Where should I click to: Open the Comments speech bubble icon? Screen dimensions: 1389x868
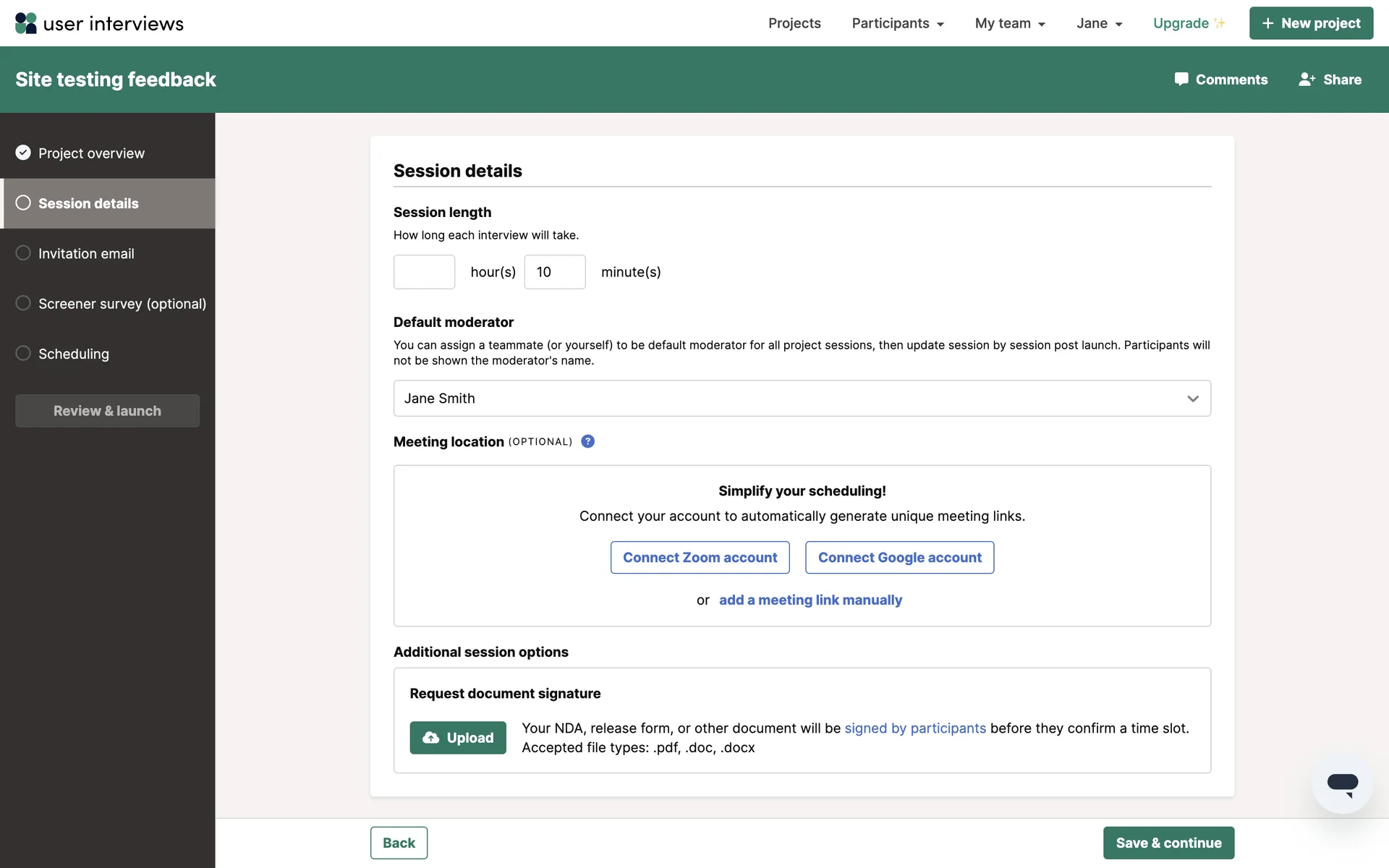(x=1181, y=79)
